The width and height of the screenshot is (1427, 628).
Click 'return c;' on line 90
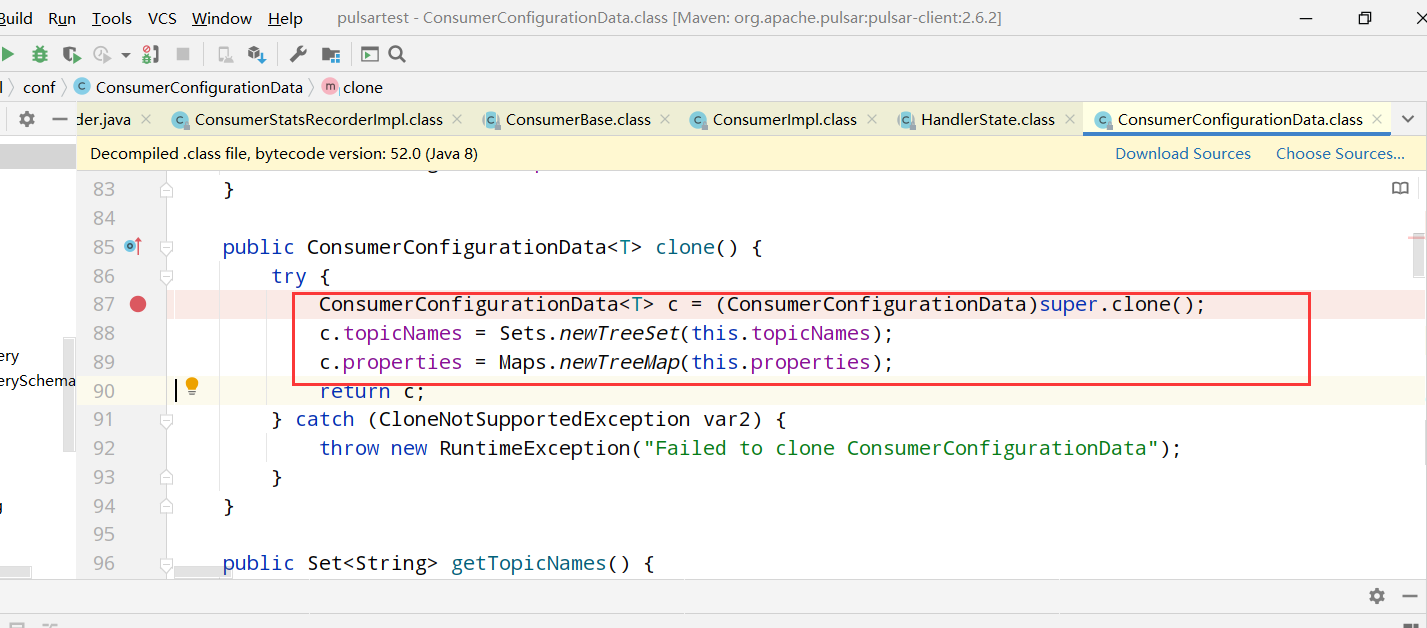point(372,391)
